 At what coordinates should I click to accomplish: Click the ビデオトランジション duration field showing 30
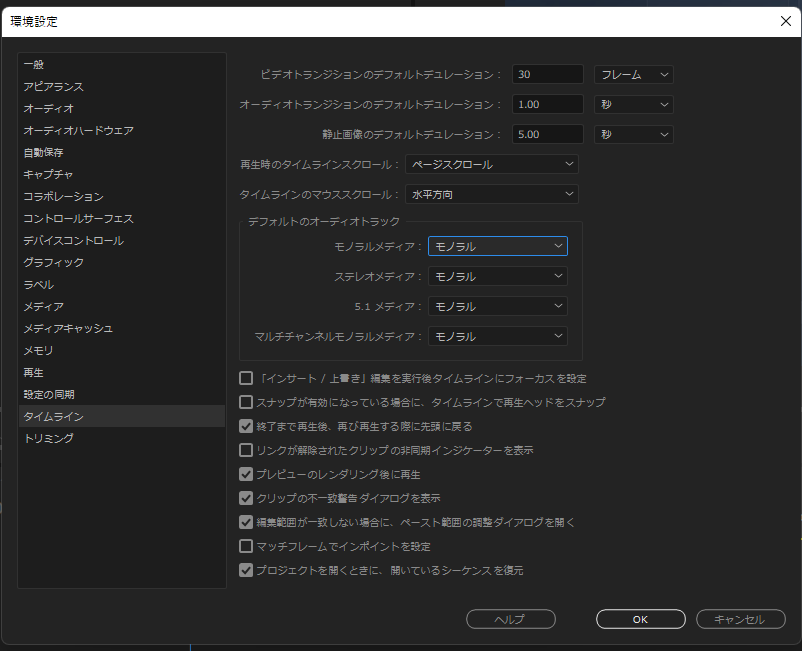[x=547, y=74]
